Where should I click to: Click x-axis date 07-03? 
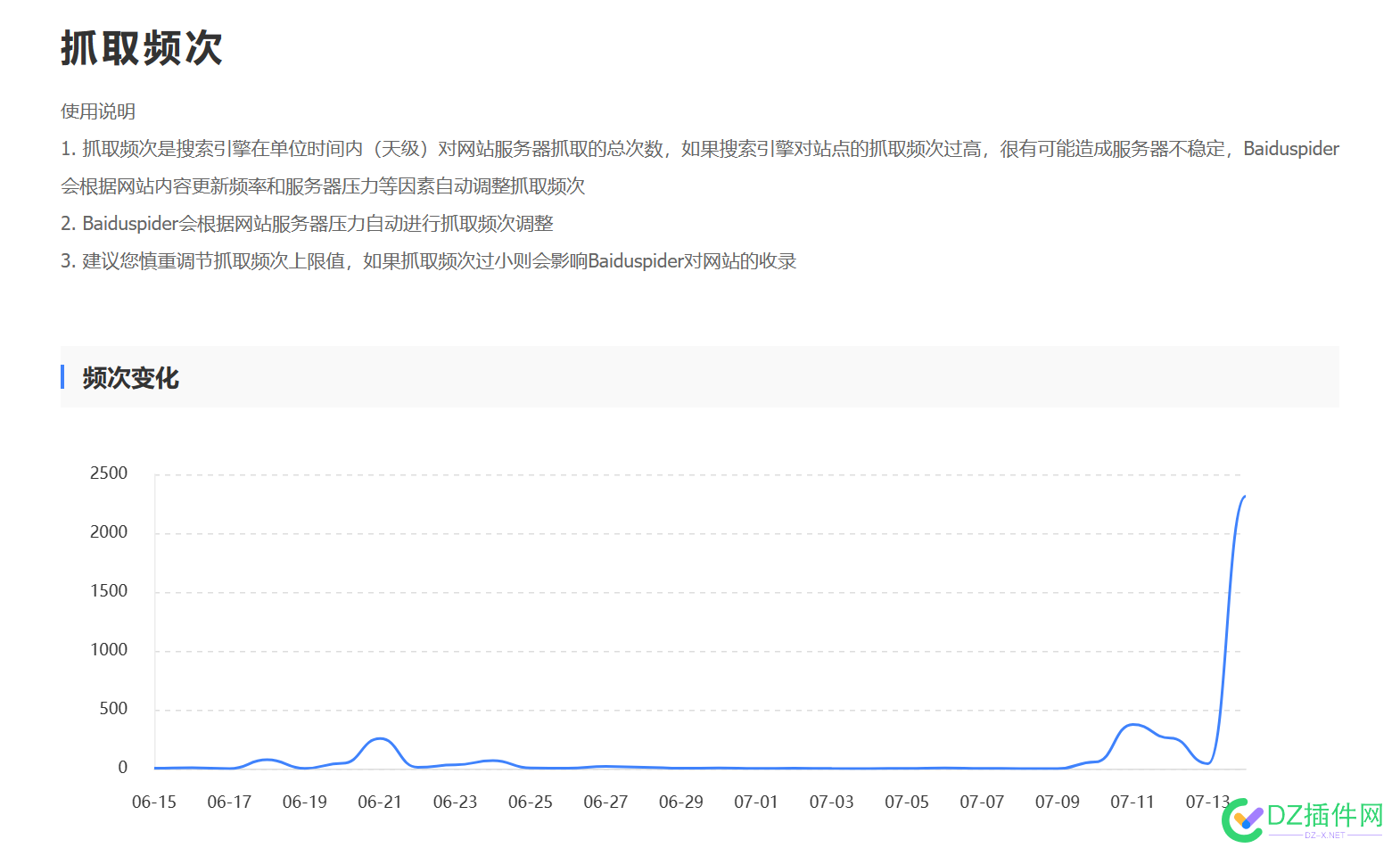tap(832, 802)
